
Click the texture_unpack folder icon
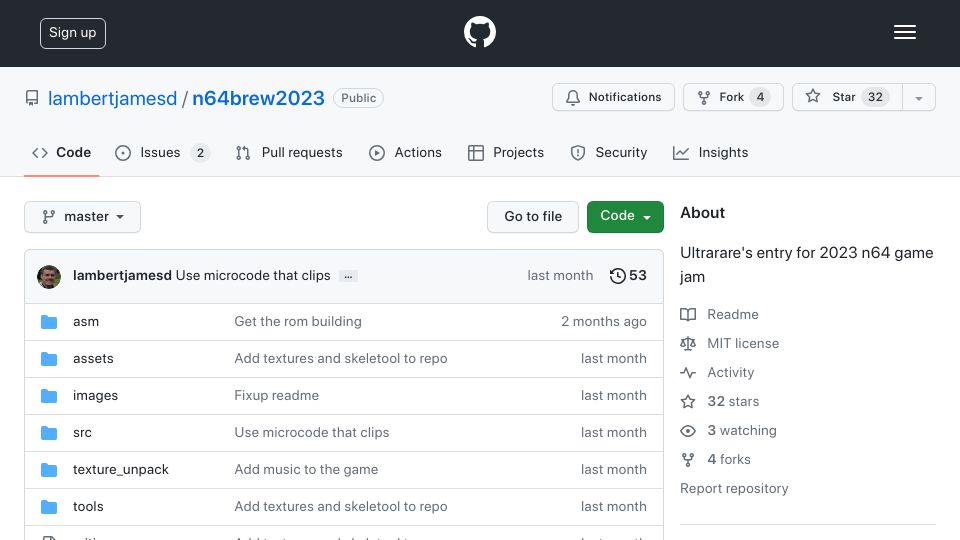tap(49, 470)
